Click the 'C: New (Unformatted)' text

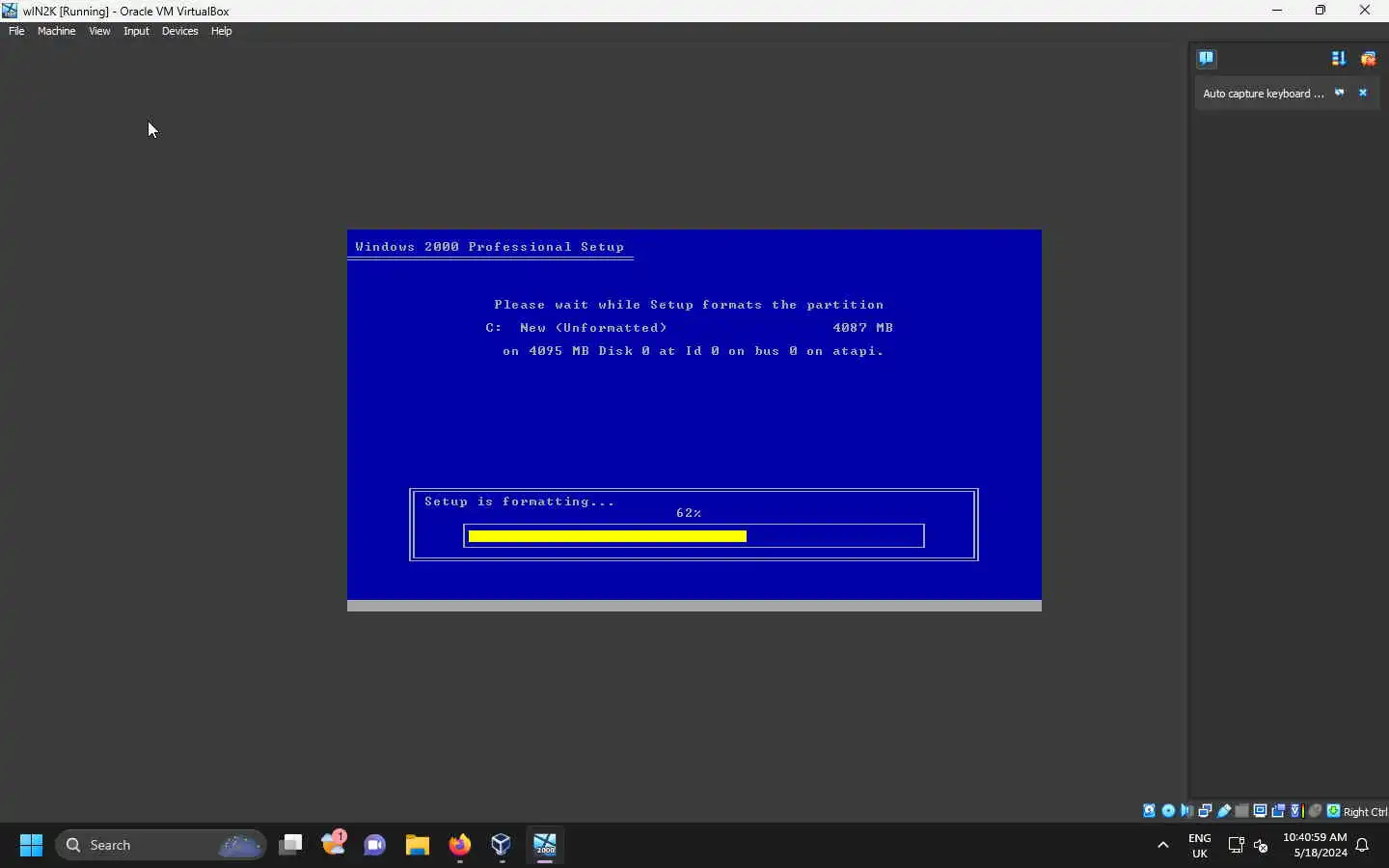point(577,328)
